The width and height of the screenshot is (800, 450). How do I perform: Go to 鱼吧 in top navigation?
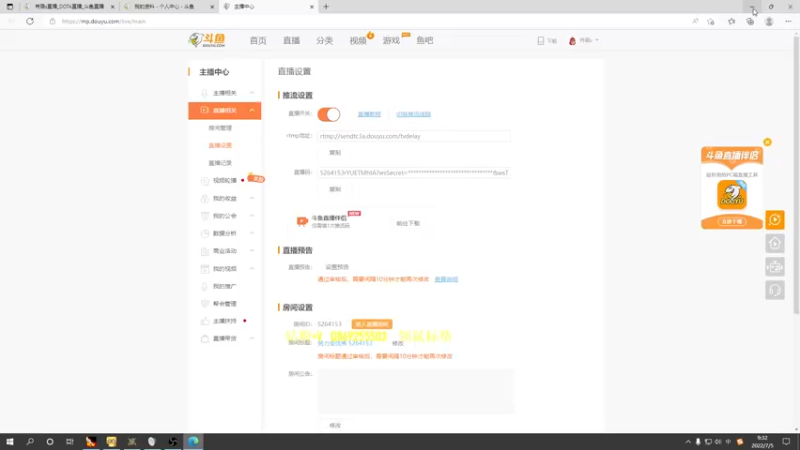[x=424, y=40]
